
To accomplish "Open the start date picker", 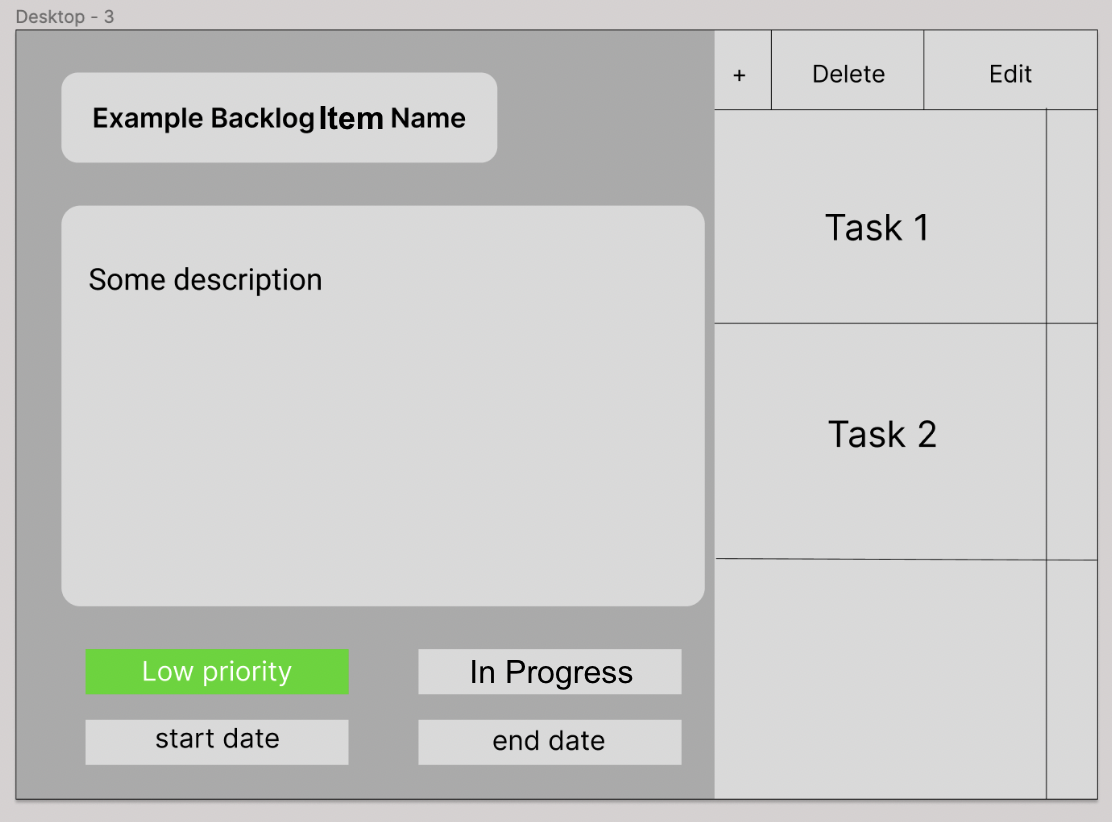I will tap(216, 741).
